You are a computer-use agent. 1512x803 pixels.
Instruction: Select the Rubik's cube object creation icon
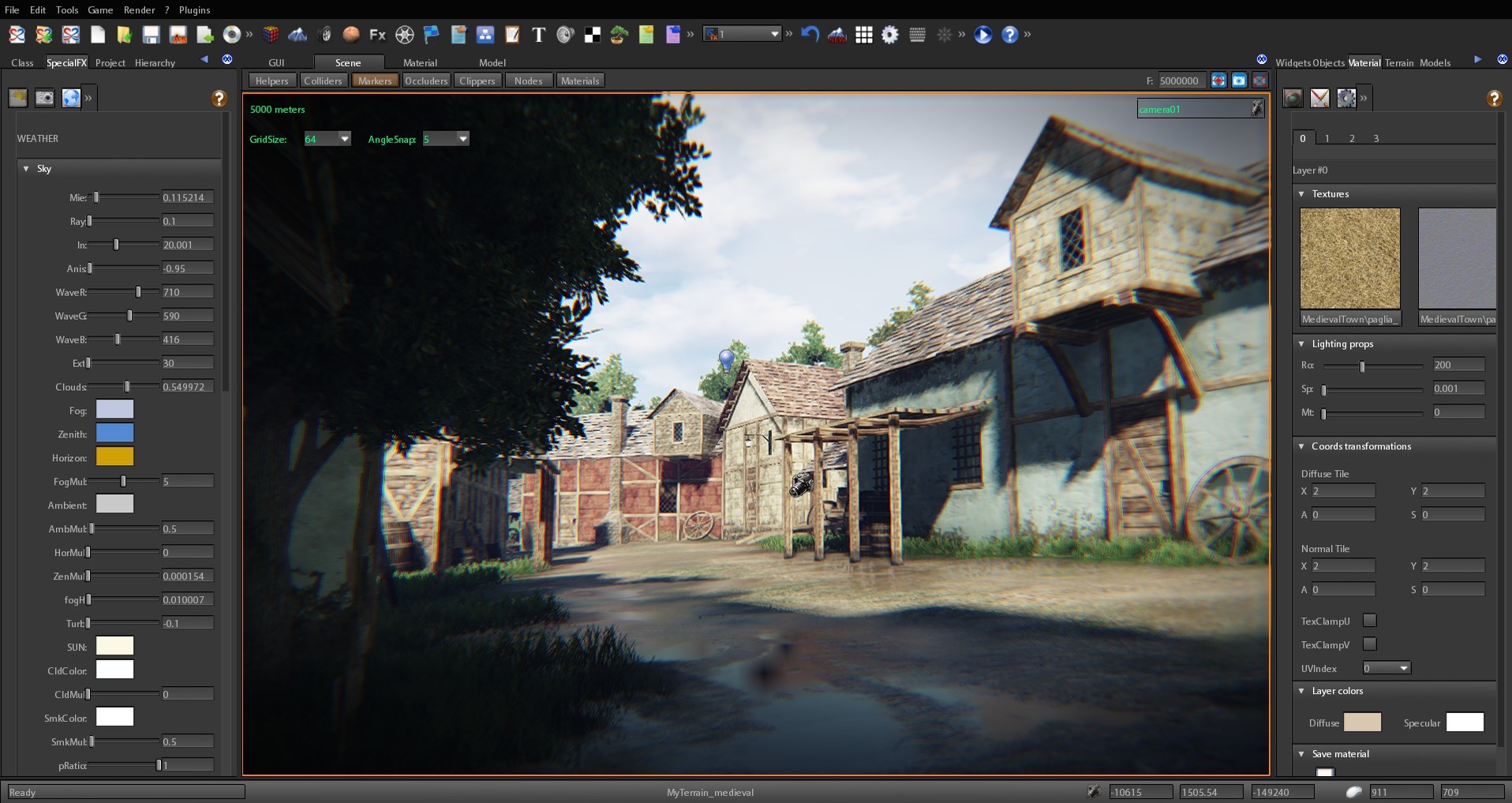tap(271, 35)
